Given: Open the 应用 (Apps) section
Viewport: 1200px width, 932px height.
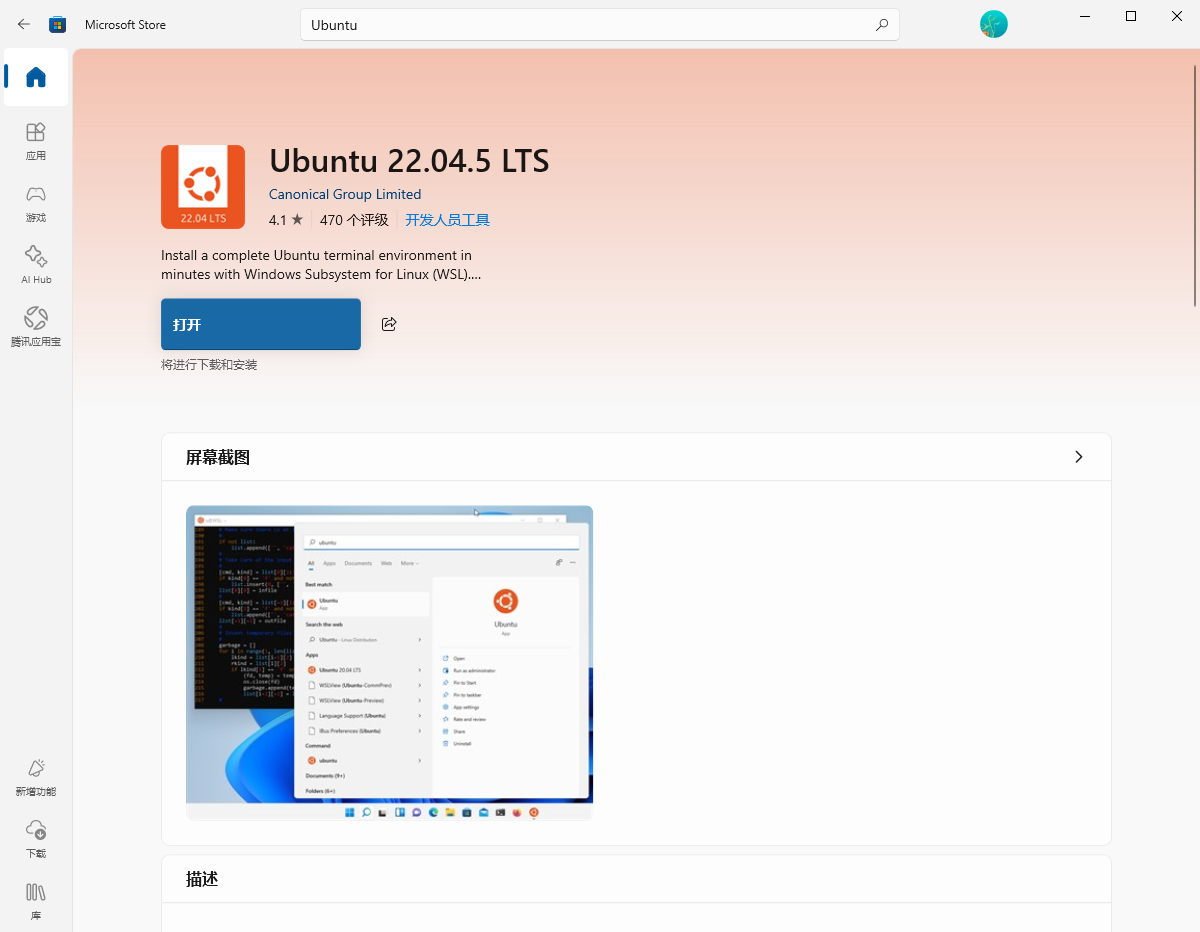Looking at the screenshot, I should 36,141.
